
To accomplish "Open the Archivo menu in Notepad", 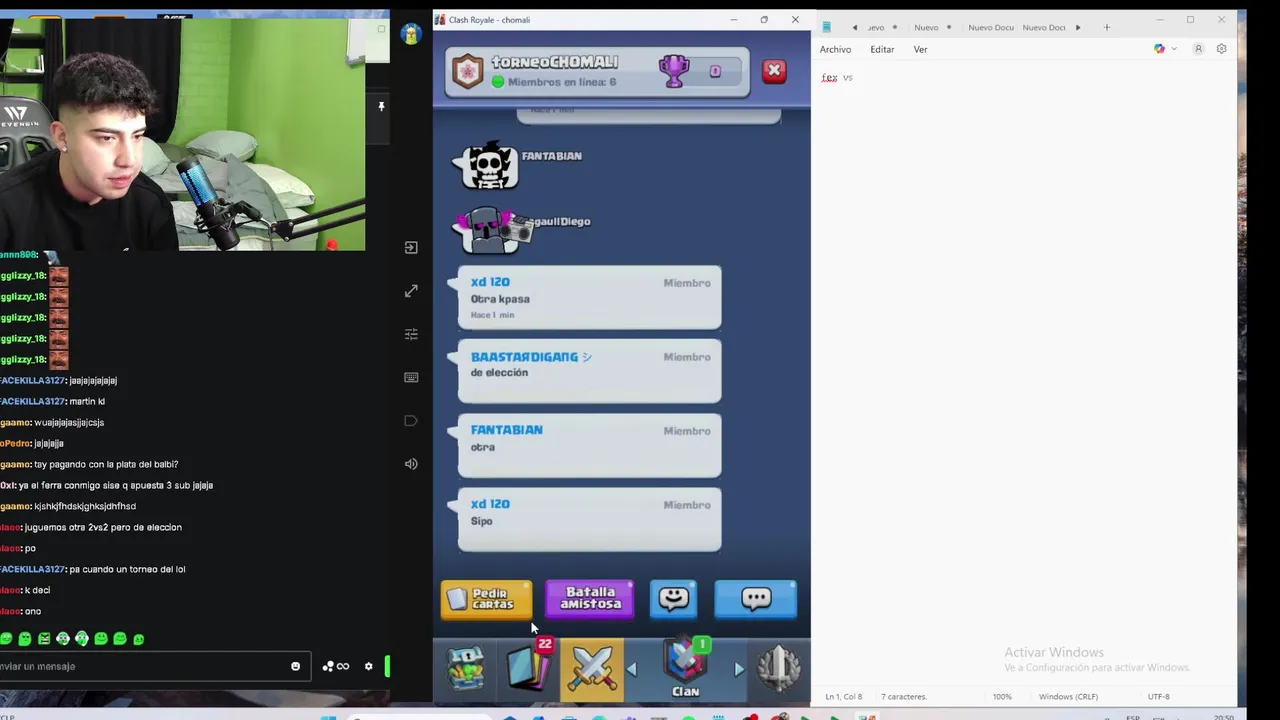I will pos(835,49).
